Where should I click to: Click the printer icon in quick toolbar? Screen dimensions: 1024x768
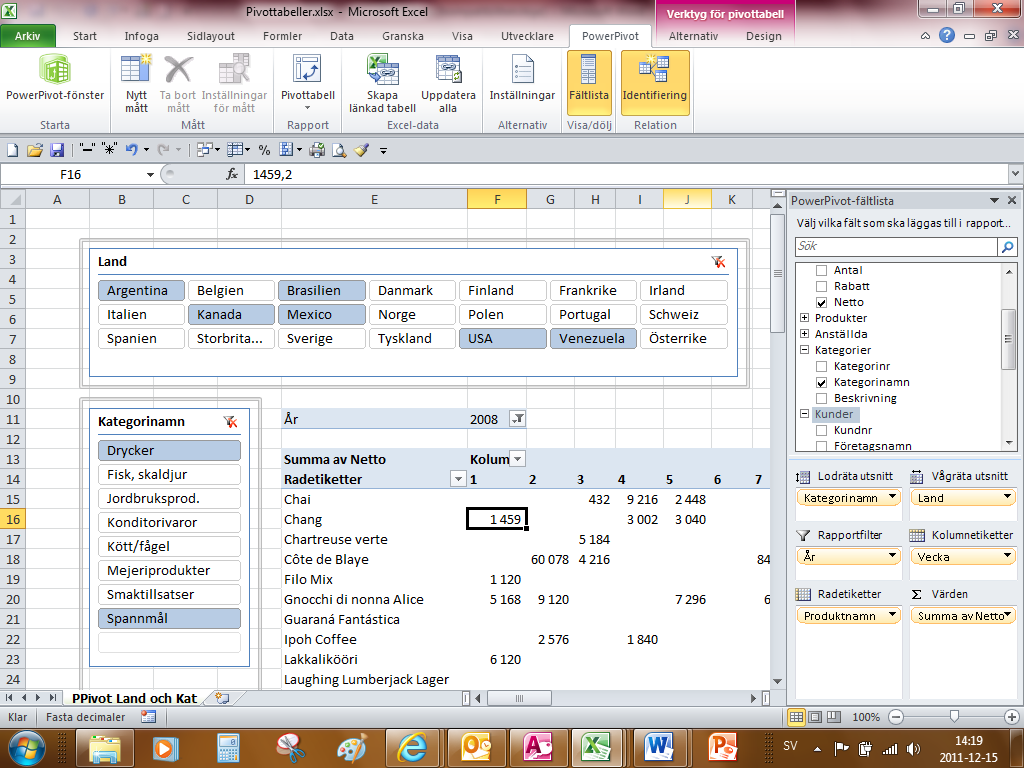[x=317, y=150]
